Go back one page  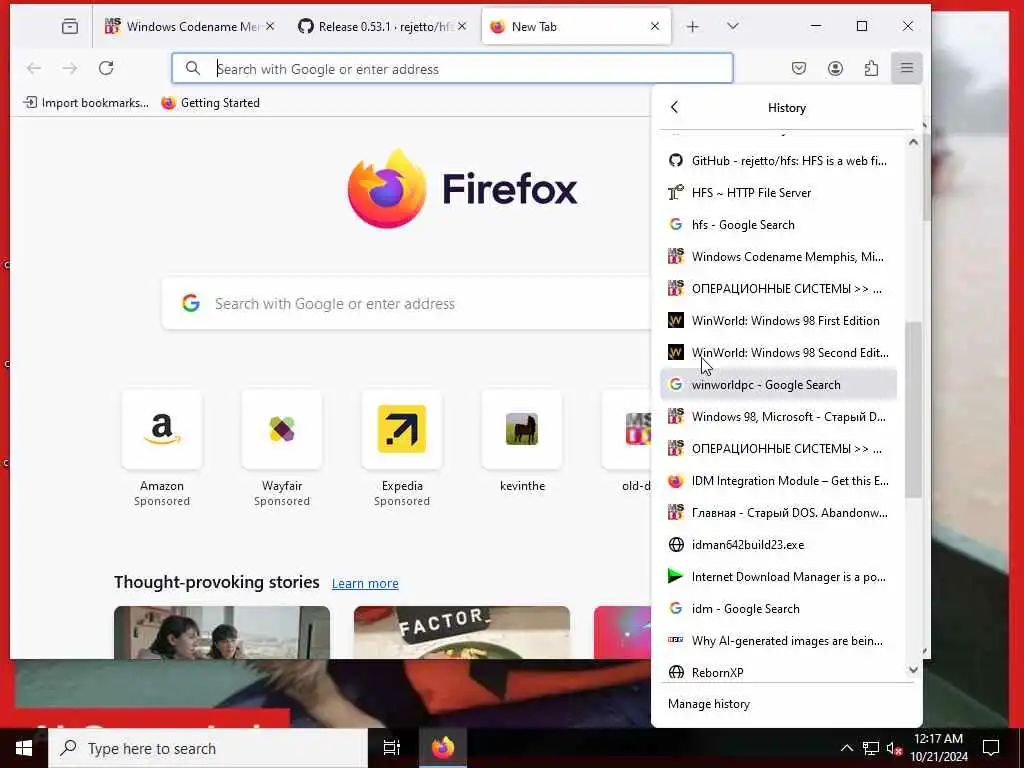pyautogui.click(x=34, y=68)
